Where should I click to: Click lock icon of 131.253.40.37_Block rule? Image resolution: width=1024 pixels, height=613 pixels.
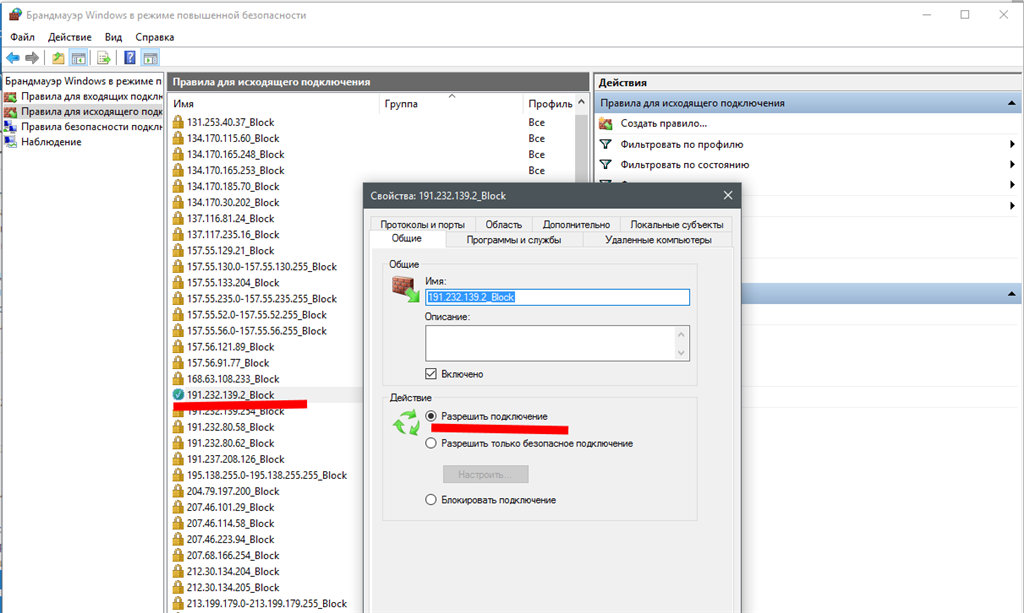pyautogui.click(x=178, y=122)
